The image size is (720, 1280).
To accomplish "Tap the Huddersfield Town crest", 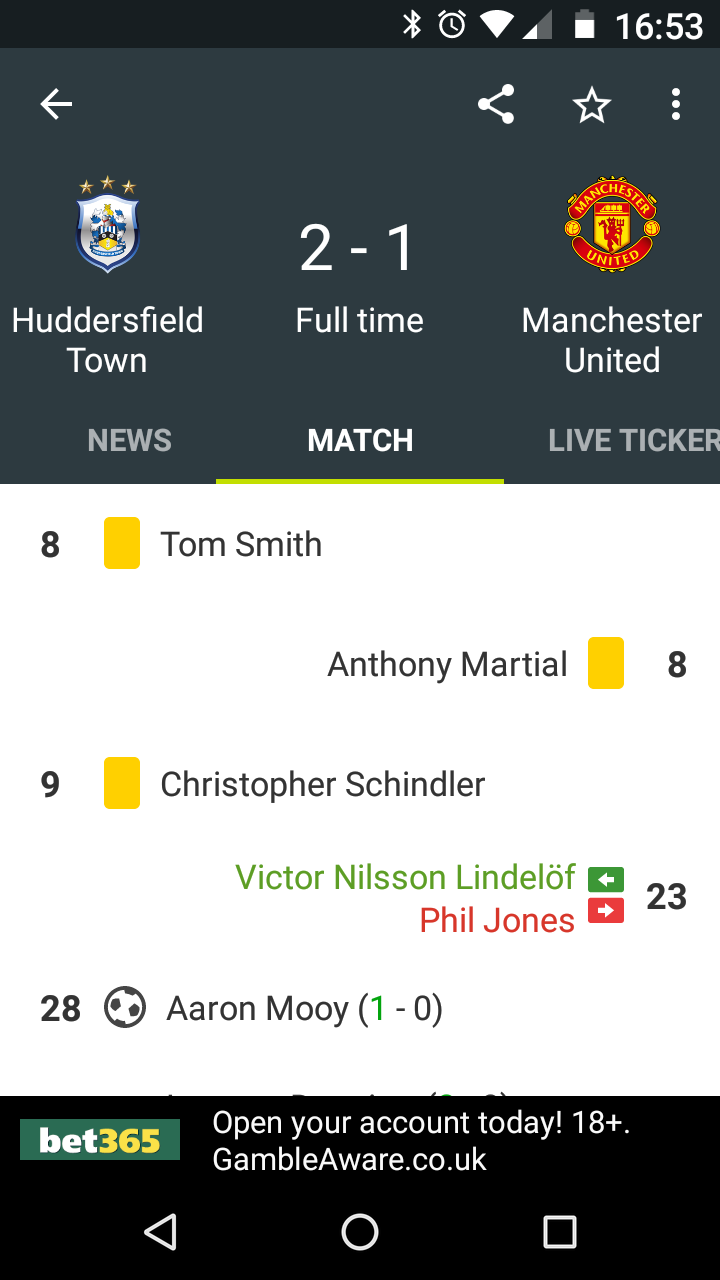I will (107, 226).
